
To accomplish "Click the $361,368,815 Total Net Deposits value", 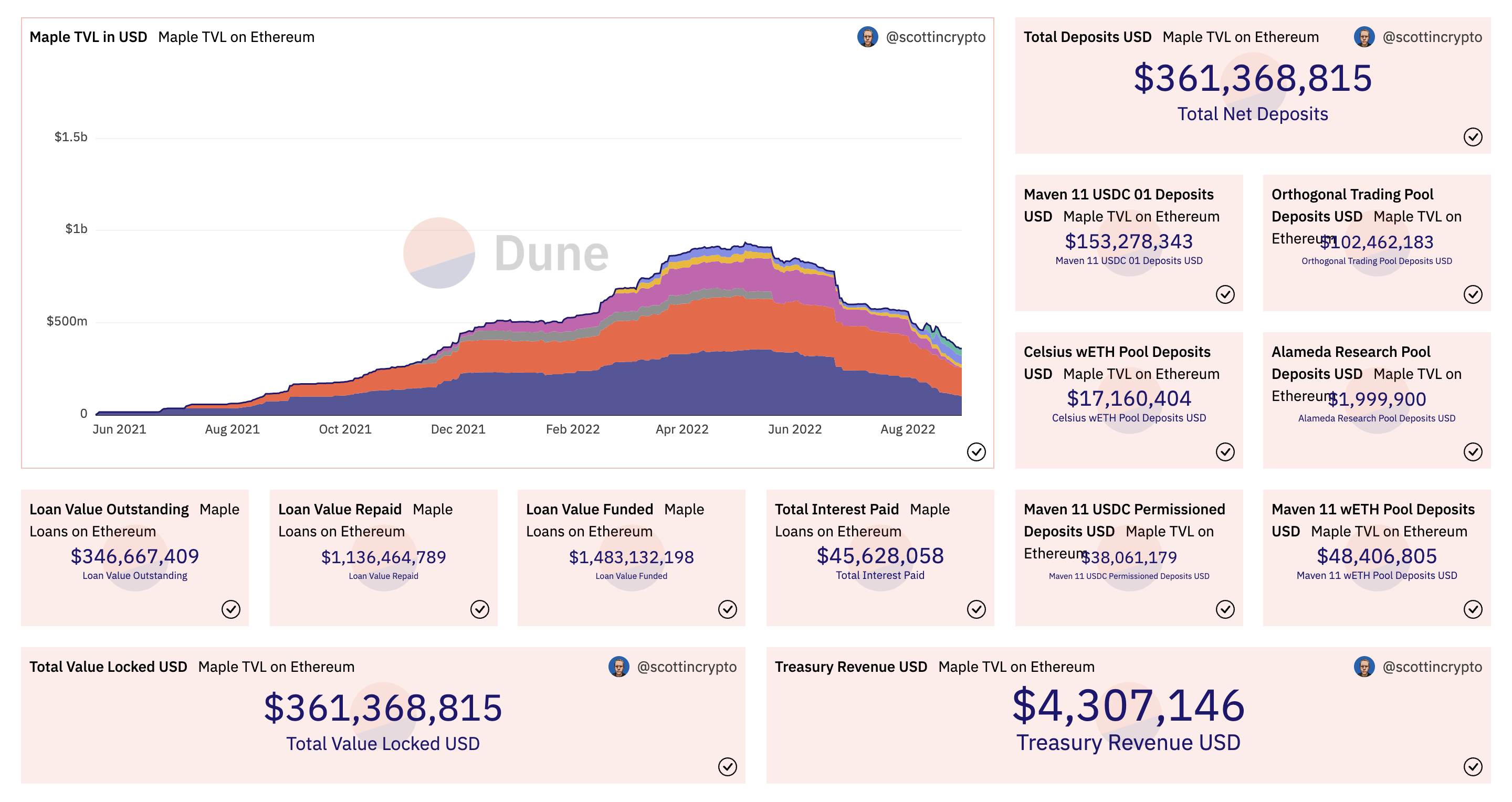I will click(x=1253, y=79).
